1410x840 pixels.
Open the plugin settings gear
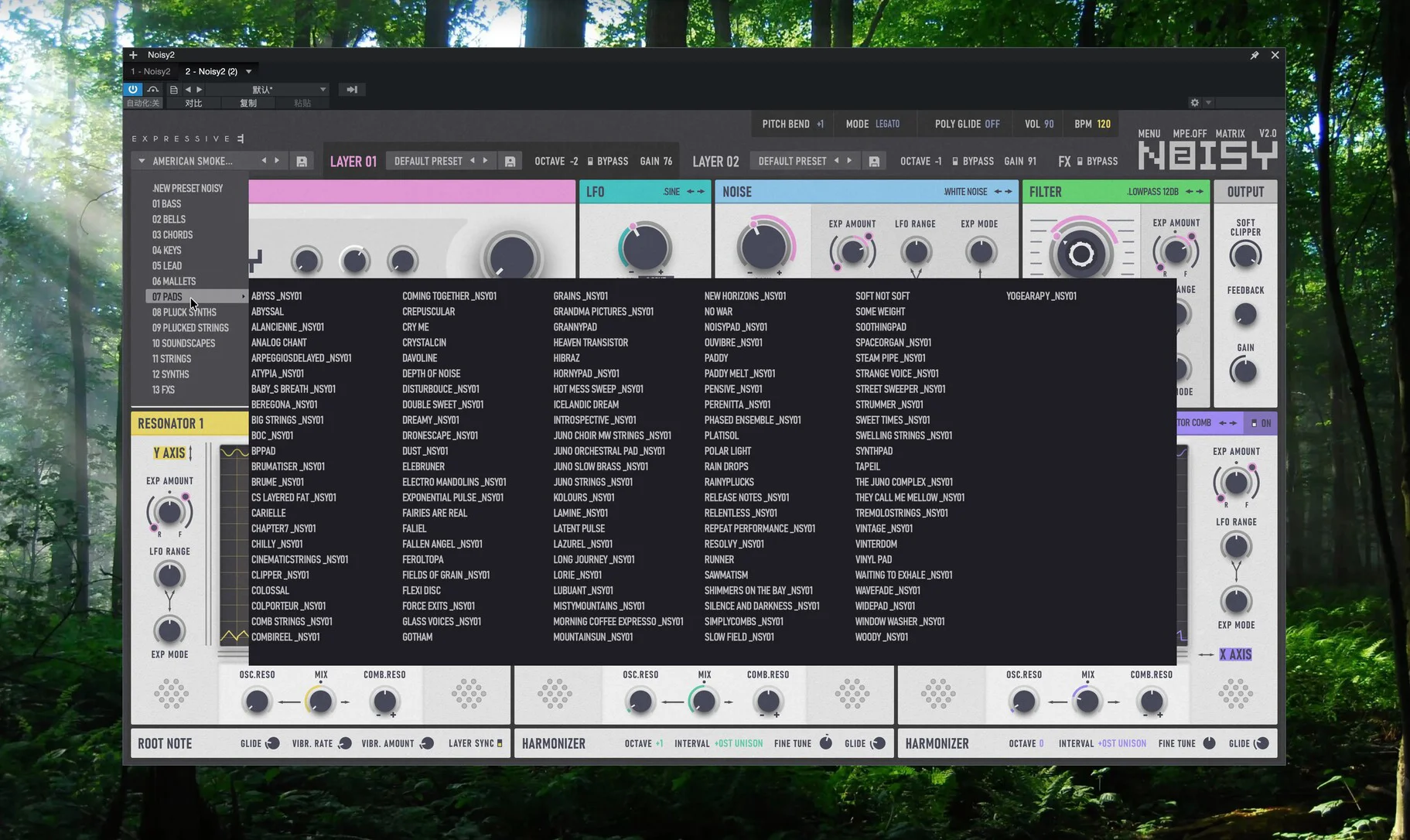[1194, 103]
